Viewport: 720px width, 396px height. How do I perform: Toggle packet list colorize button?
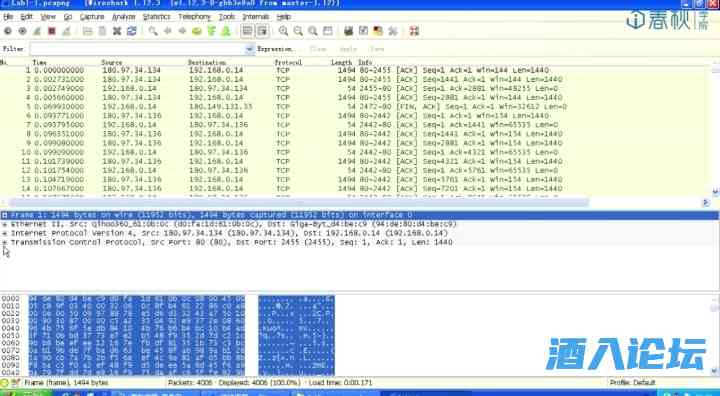tap(248, 31)
